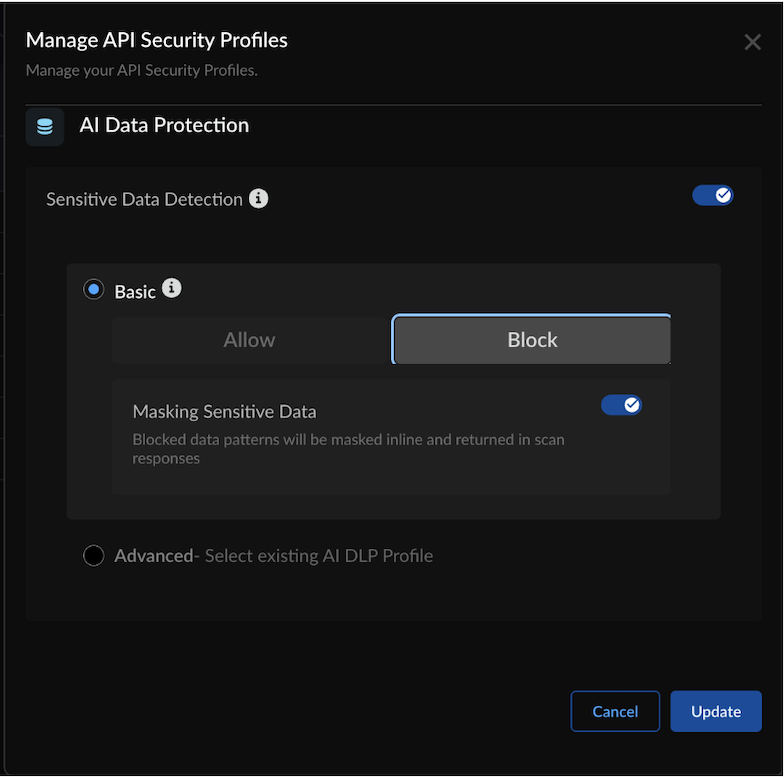Select the Block action option

coord(532,340)
